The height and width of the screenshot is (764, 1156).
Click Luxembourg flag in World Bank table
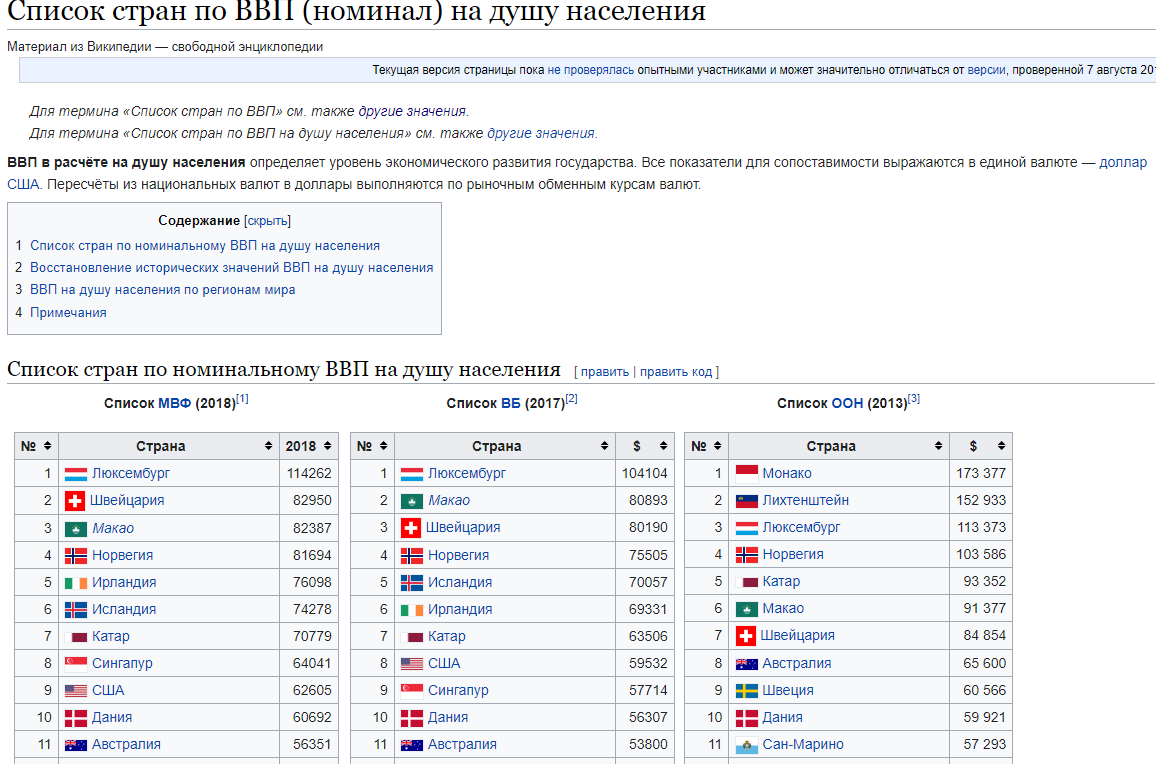(411, 473)
